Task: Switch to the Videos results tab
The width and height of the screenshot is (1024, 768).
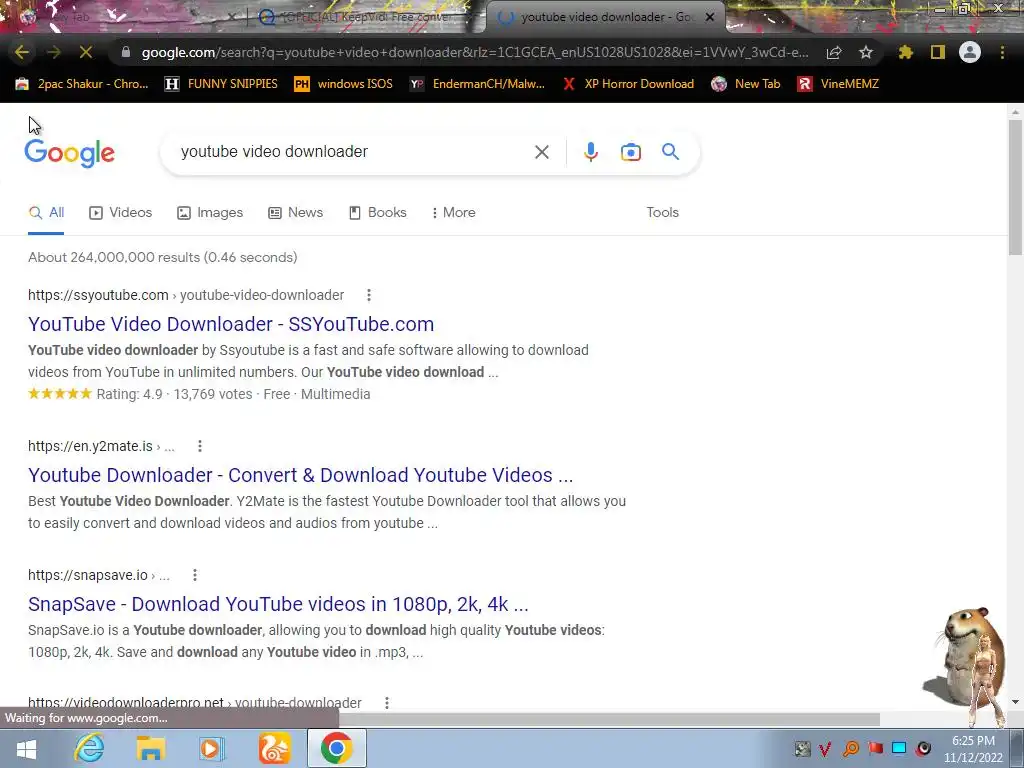Action: click(121, 213)
